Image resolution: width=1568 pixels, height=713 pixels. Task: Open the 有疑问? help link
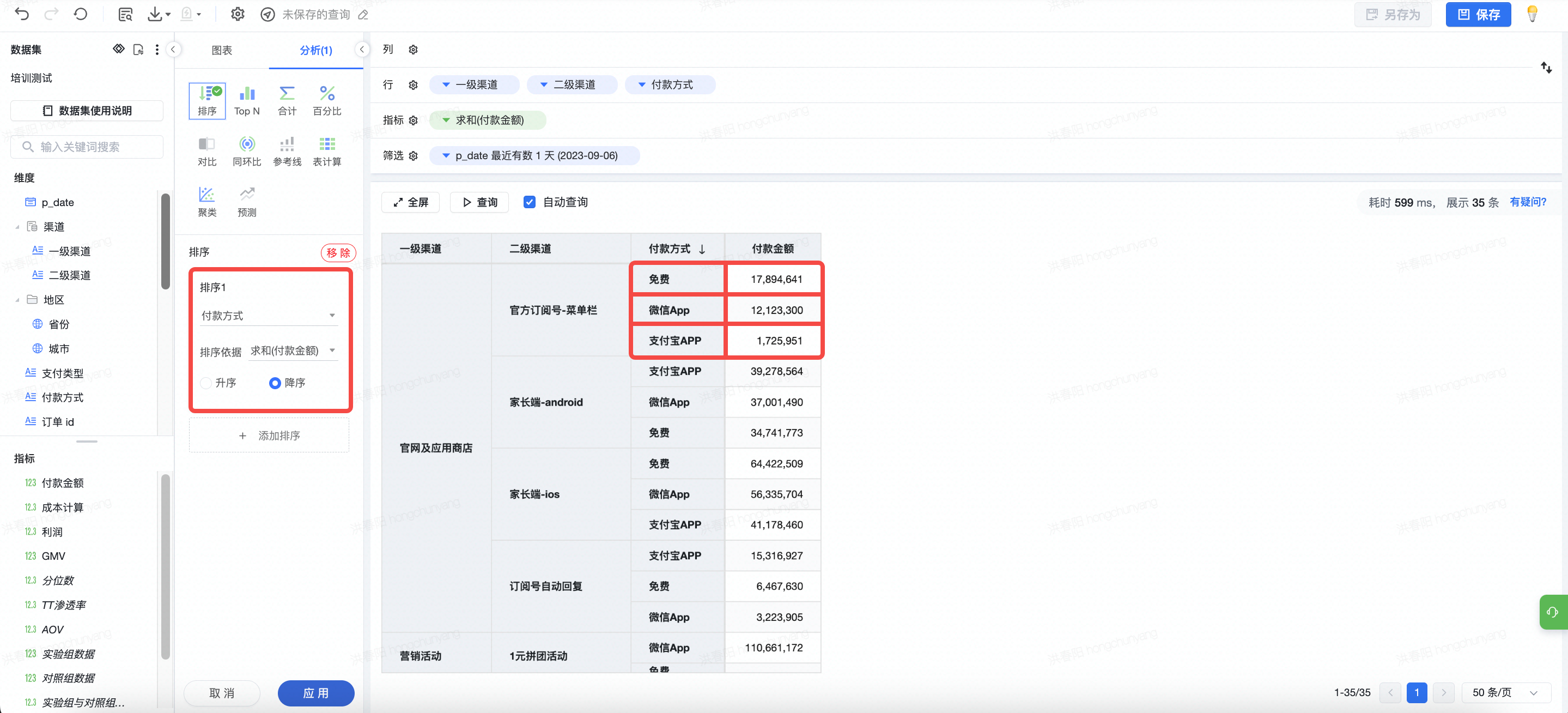tap(1528, 202)
